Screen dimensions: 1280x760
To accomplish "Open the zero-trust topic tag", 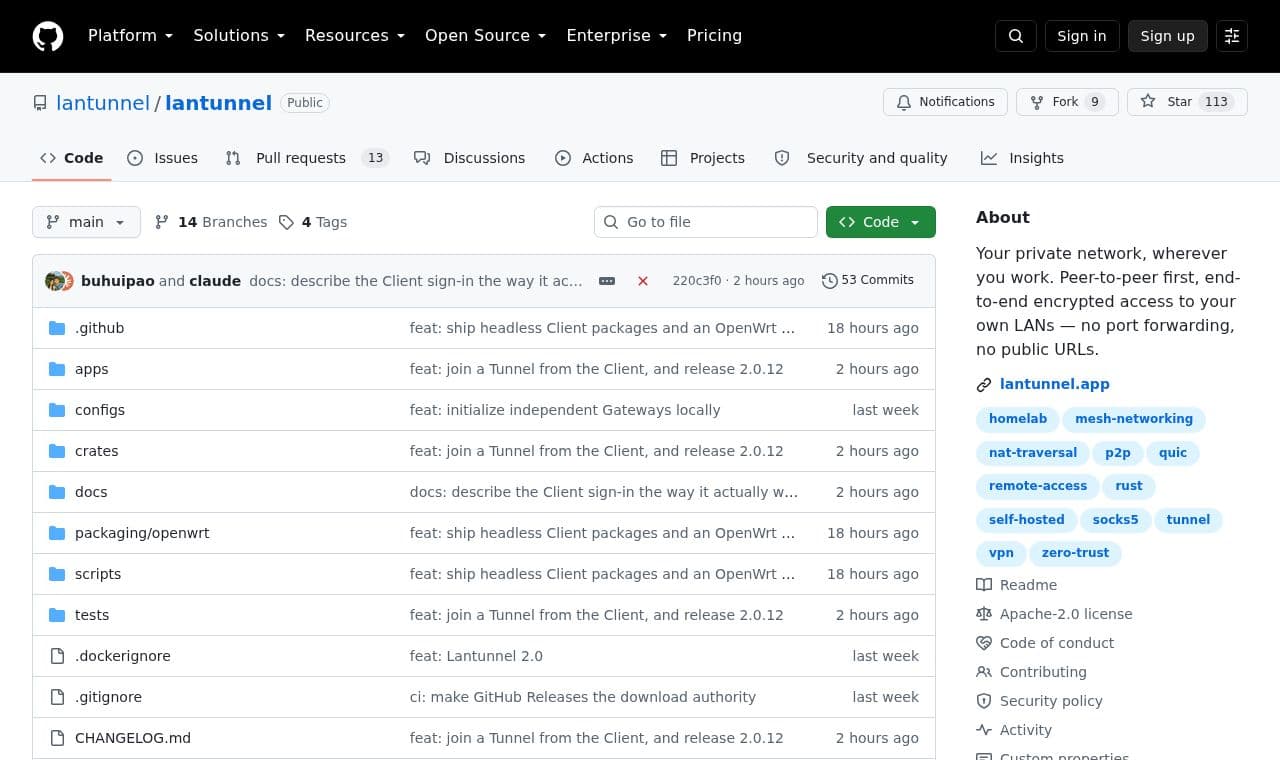I will point(1075,553).
